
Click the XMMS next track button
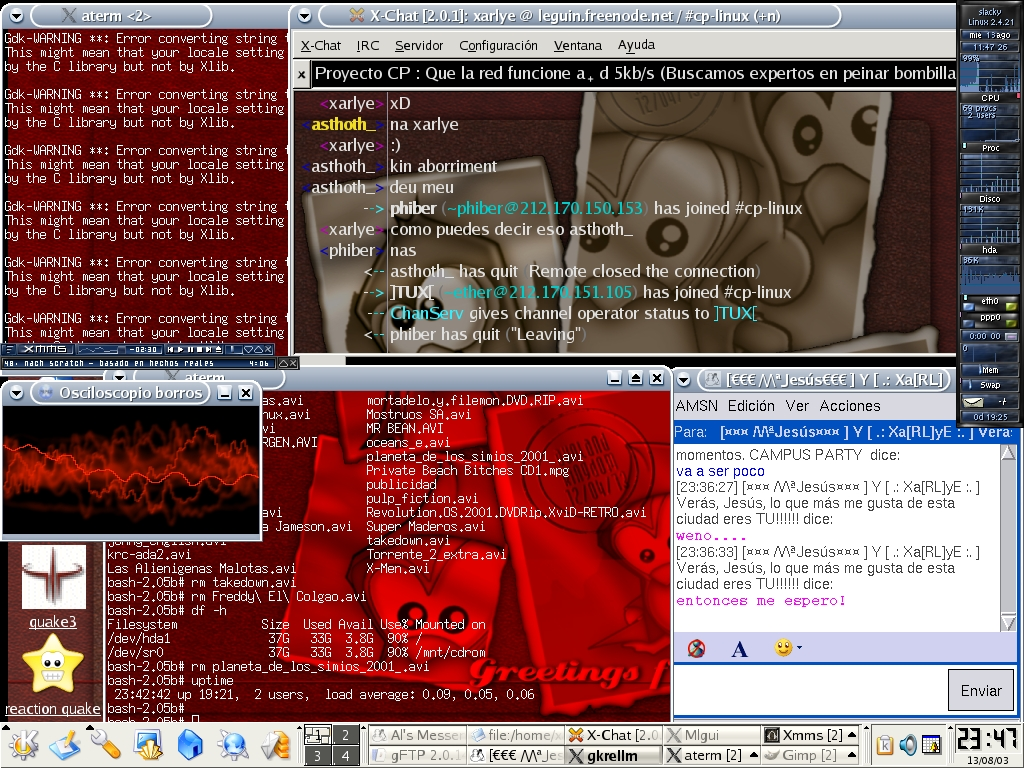coord(208,349)
